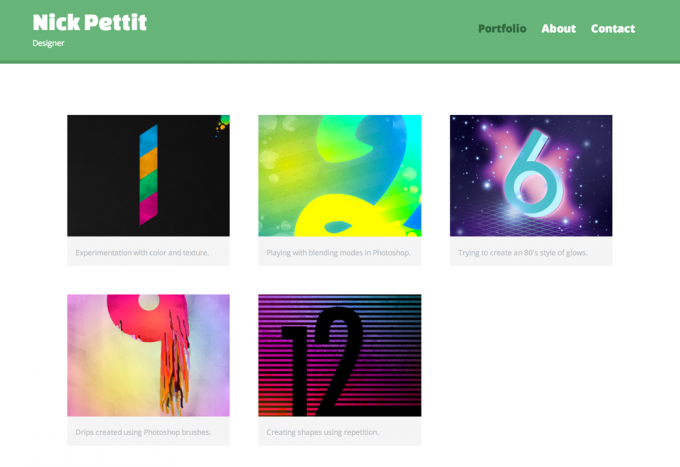Viewport: 680px width, 467px height.
Task: Click the multicolored stripe in first thumbnail
Action: pos(148,175)
